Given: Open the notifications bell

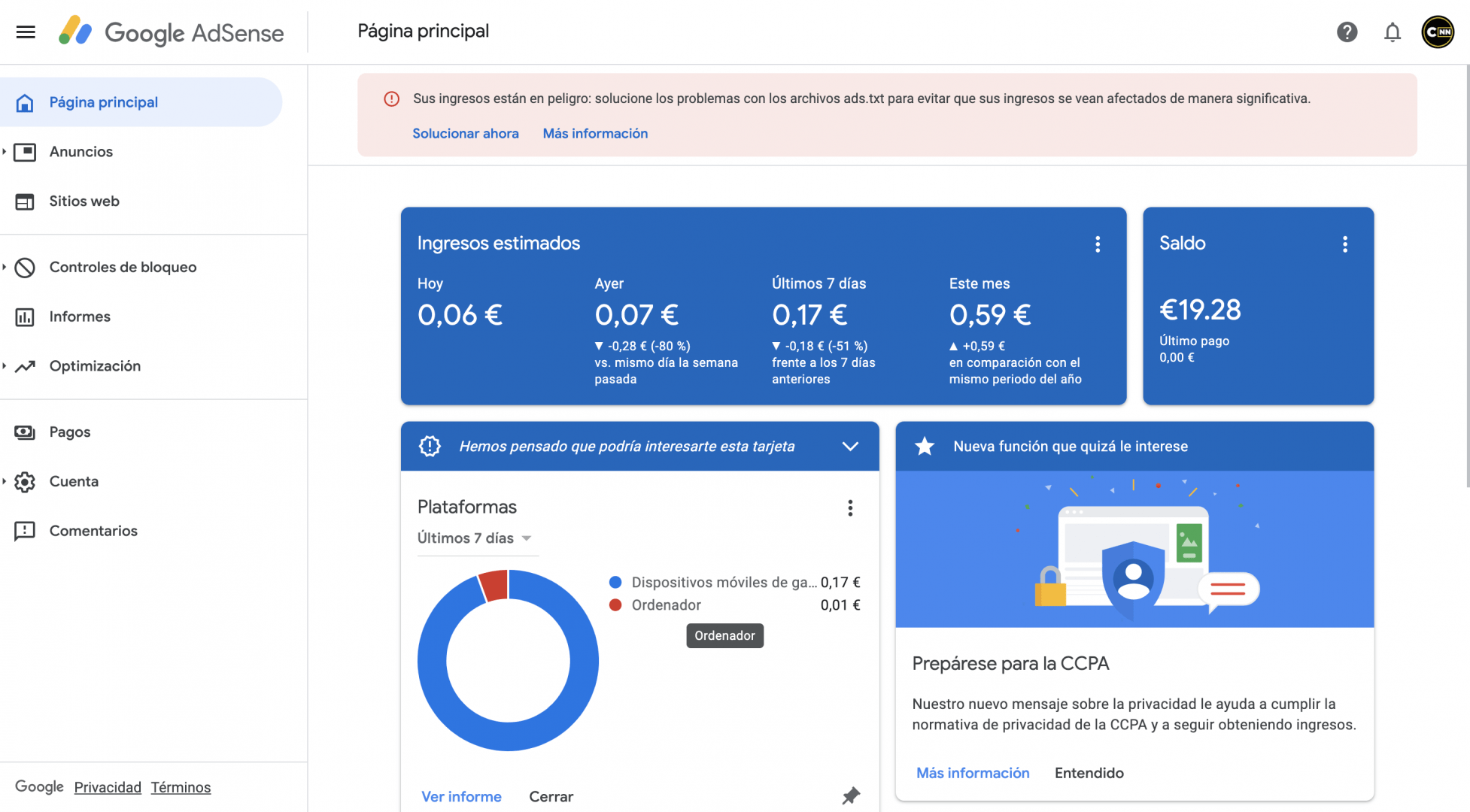Looking at the screenshot, I should click(1393, 32).
